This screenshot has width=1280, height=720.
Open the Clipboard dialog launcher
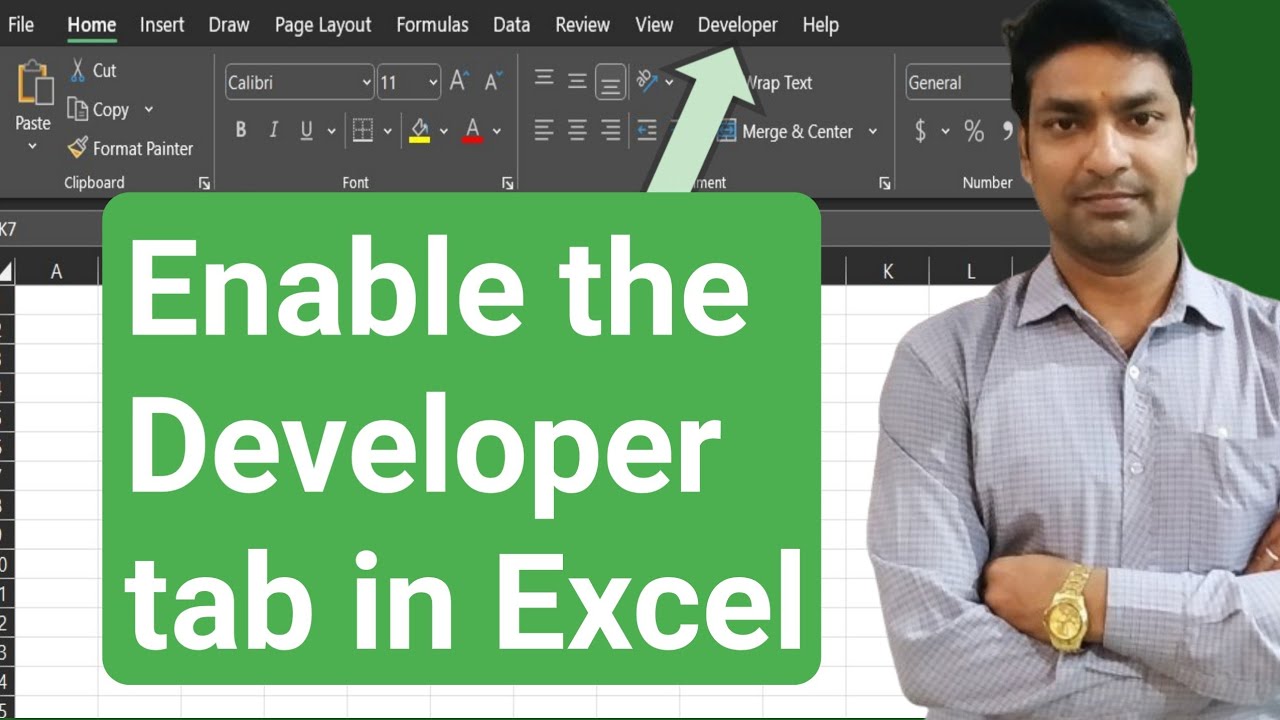pos(204,183)
